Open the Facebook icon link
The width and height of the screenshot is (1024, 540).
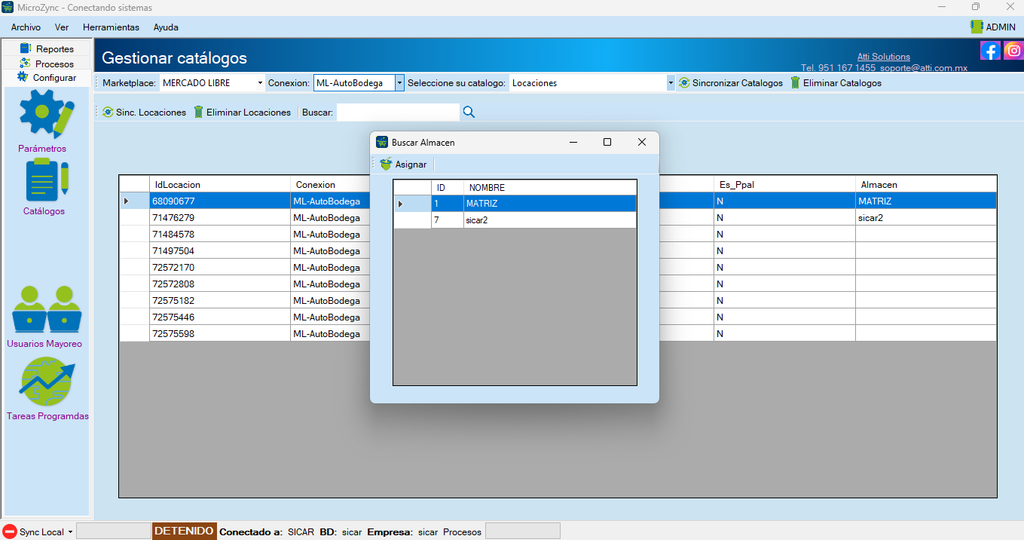point(990,50)
